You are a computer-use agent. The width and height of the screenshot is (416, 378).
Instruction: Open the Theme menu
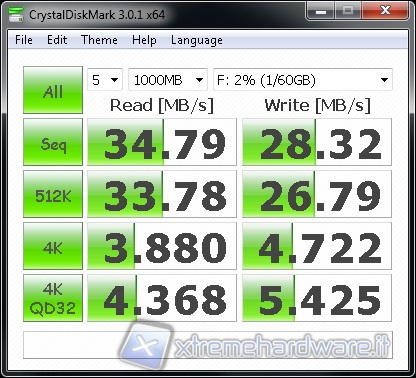[99, 40]
